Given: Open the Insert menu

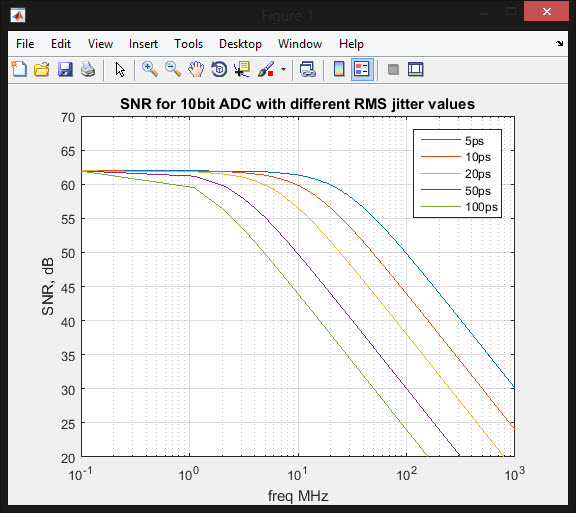Looking at the screenshot, I should tap(143, 44).
